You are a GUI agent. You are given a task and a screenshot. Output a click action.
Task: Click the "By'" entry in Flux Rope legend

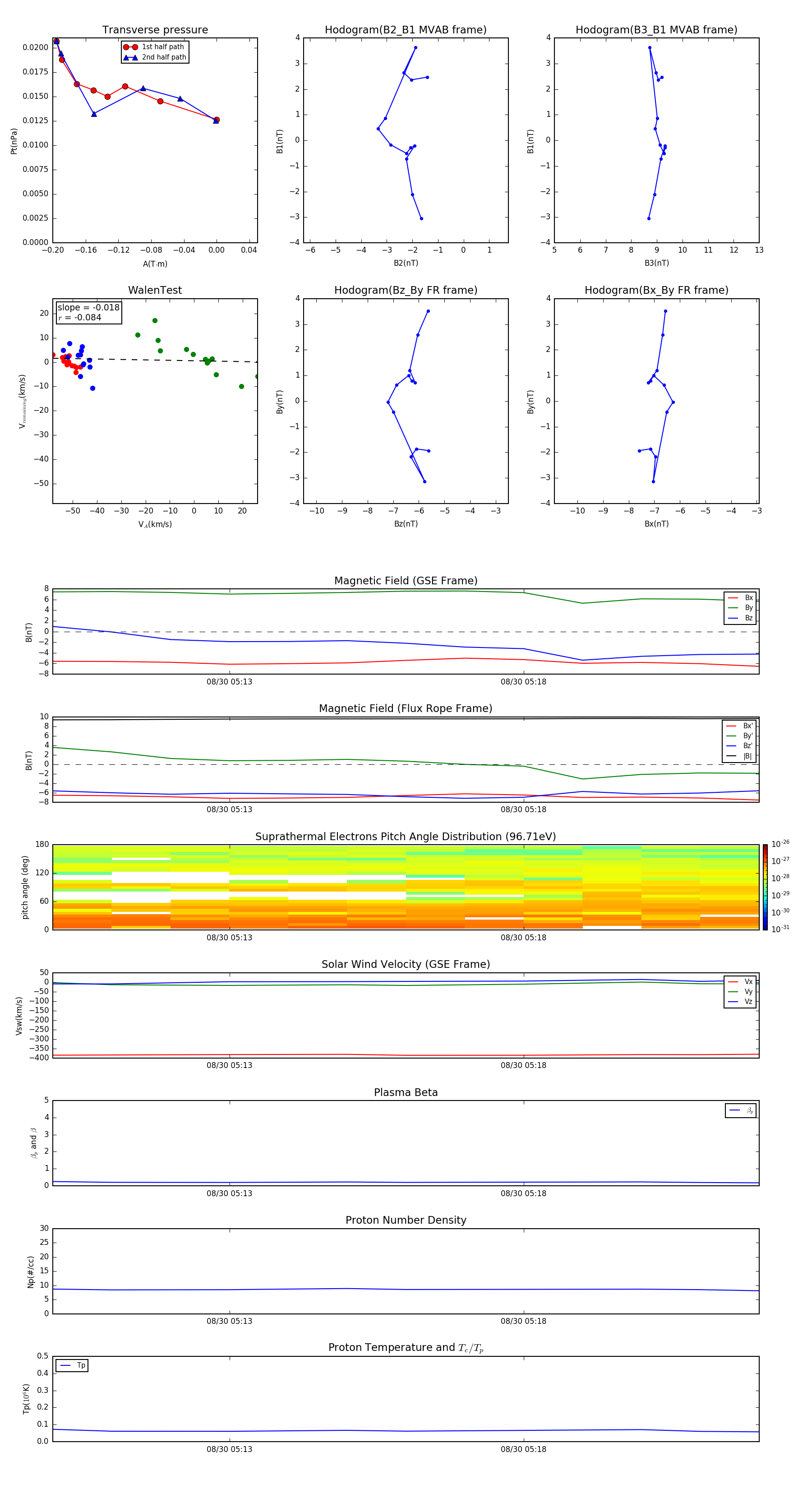coord(740,736)
